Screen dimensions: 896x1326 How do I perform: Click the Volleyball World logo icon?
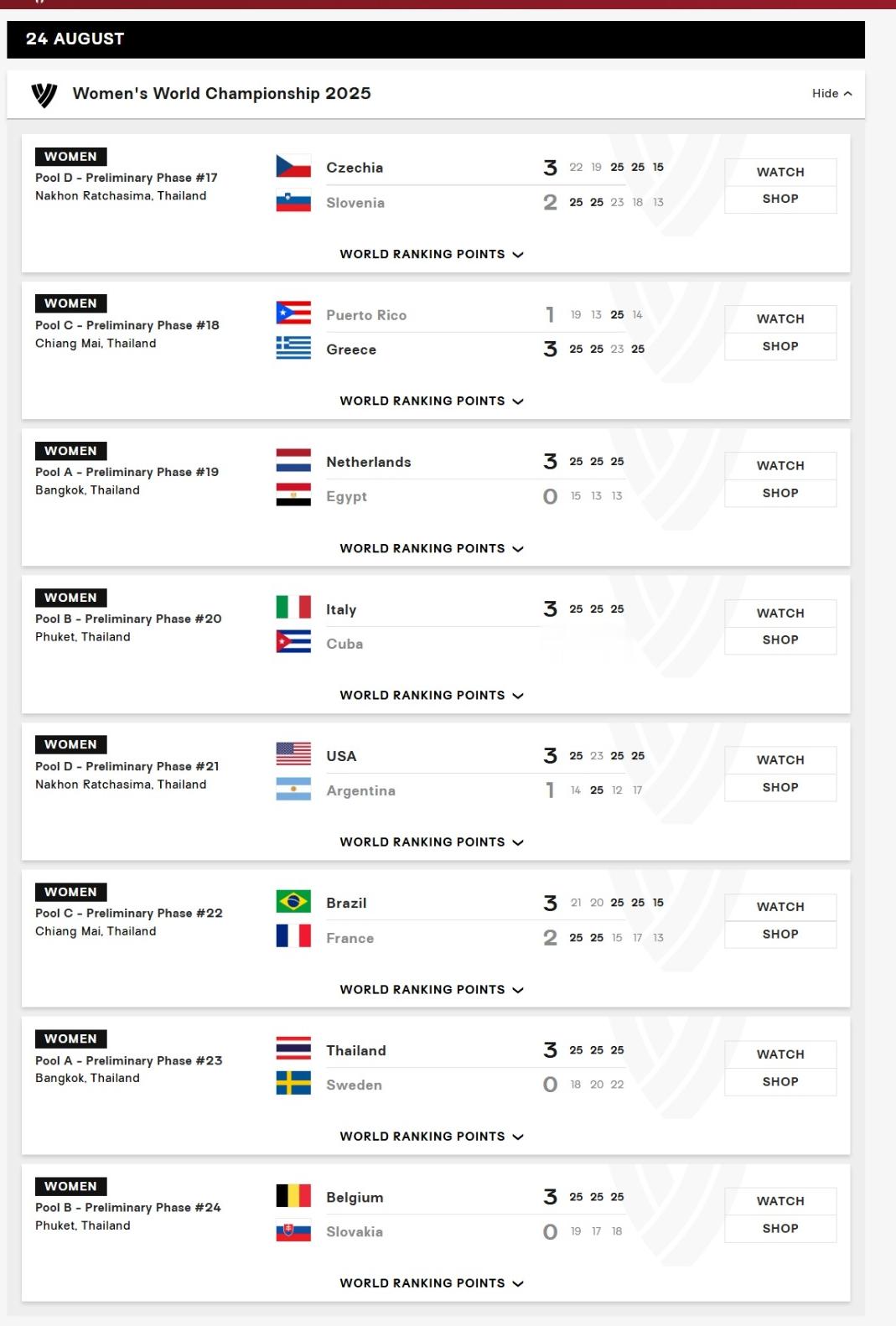coord(44,95)
